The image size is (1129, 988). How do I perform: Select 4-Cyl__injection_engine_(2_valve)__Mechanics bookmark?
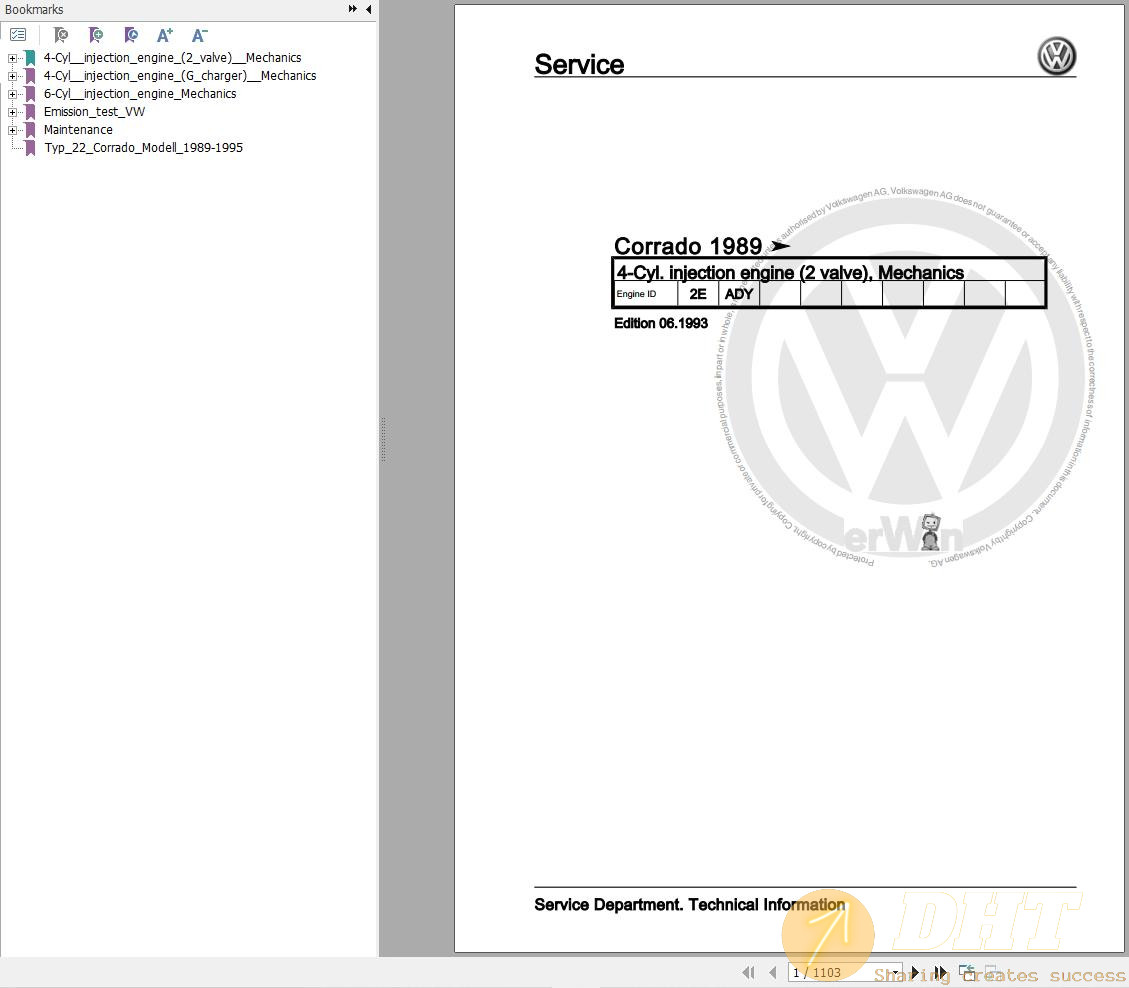[x=172, y=58]
